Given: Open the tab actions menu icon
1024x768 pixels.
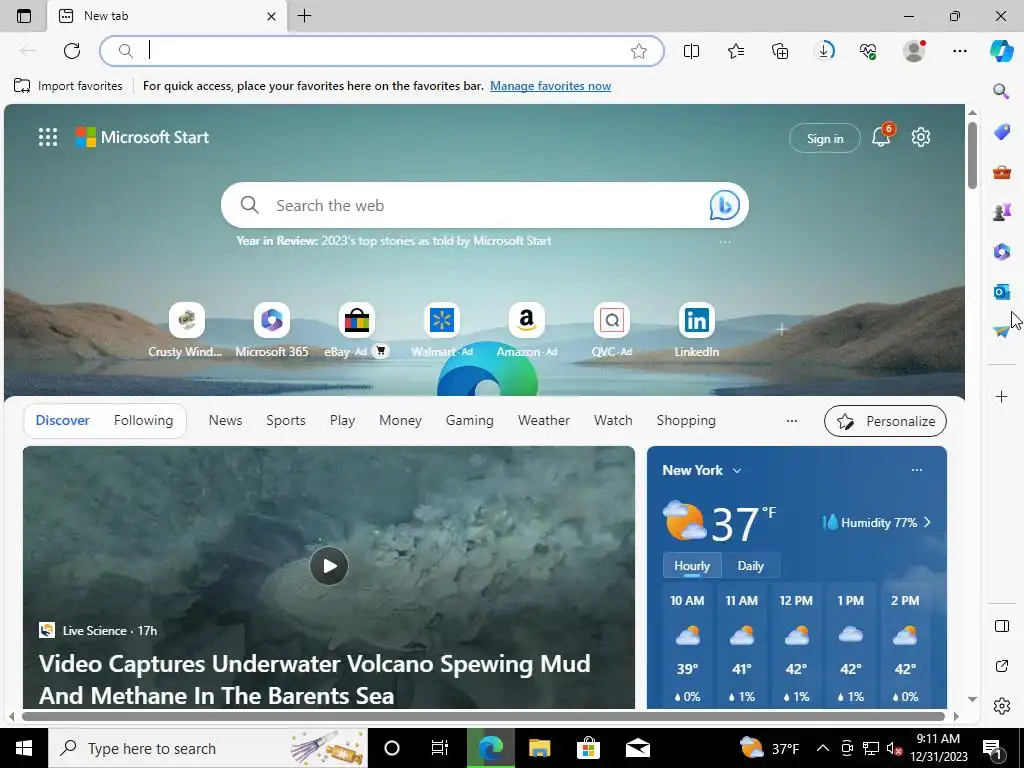Looking at the screenshot, I should [24, 16].
